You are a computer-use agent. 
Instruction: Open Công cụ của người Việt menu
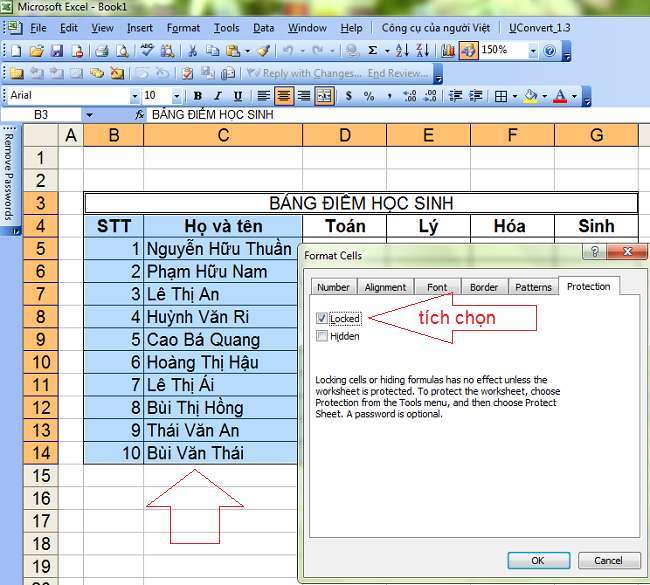pos(436,28)
